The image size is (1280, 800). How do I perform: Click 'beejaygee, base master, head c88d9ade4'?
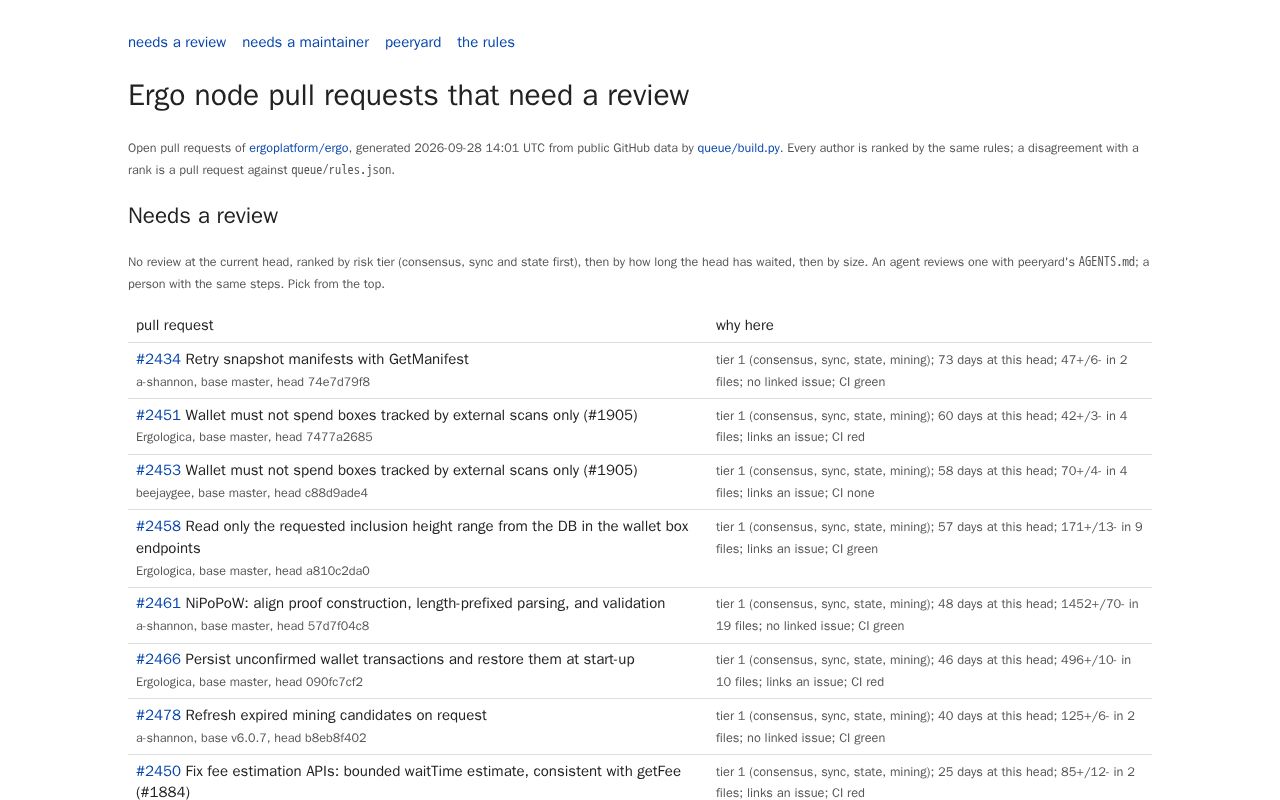(x=252, y=493)
